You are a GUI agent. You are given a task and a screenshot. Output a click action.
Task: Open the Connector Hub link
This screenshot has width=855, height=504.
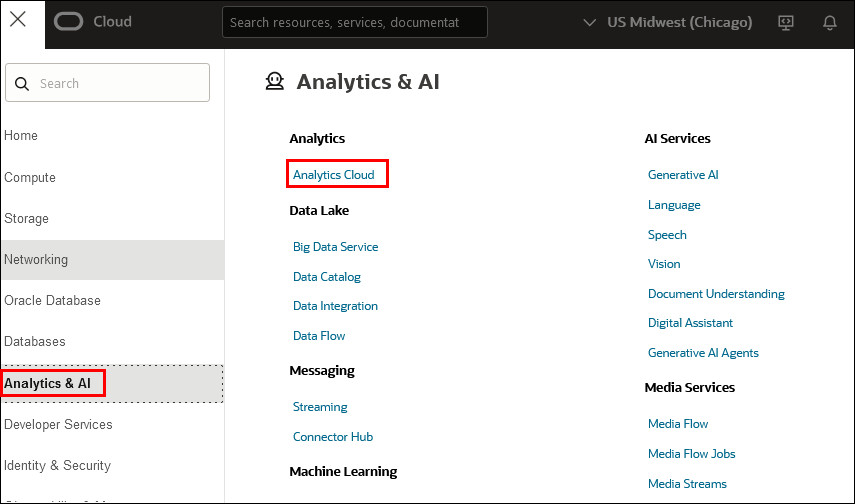tap(333, 437)
